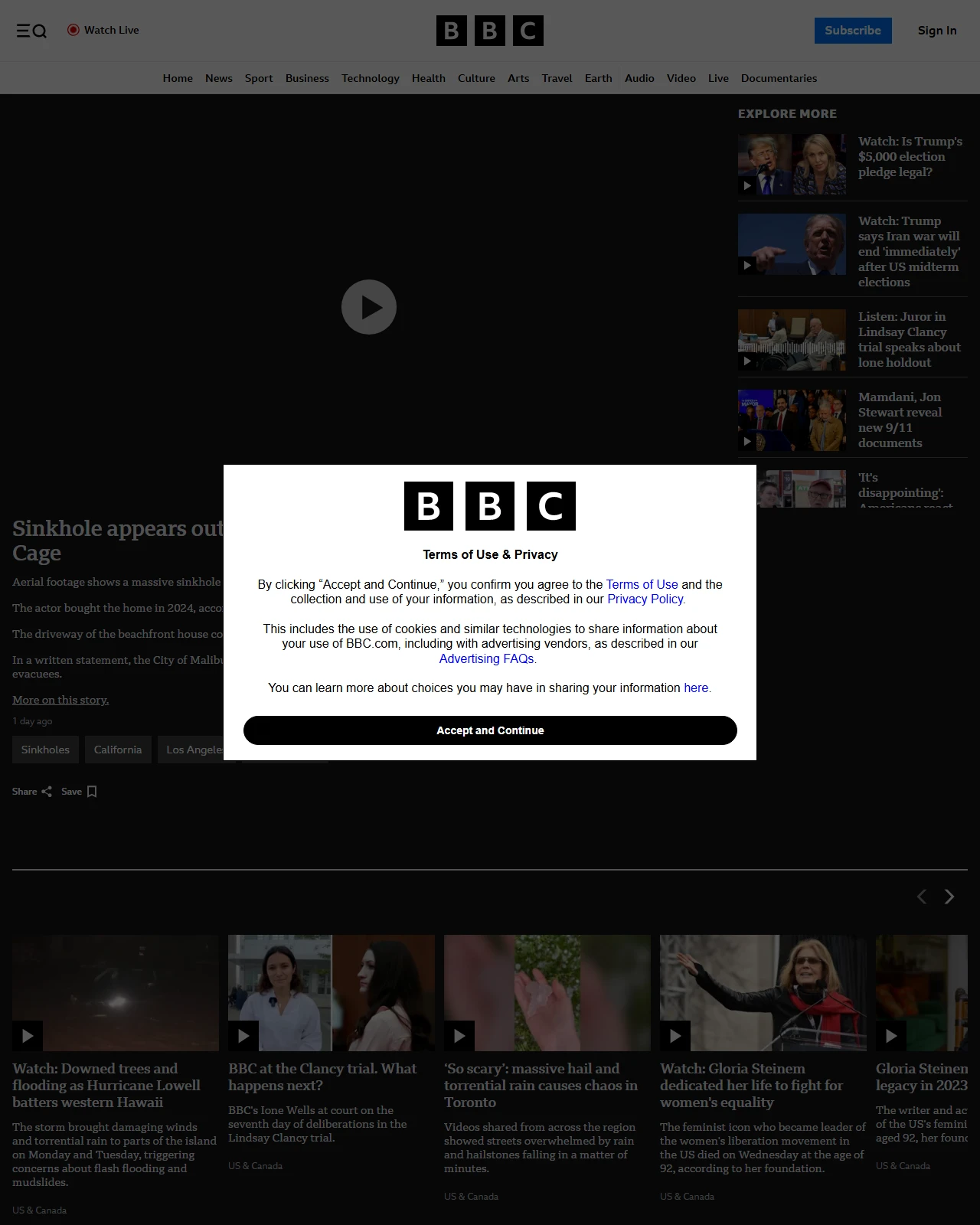Screen dimensions: 980x1225
Task: Open the Privacy Policy link
Action: 646,599
